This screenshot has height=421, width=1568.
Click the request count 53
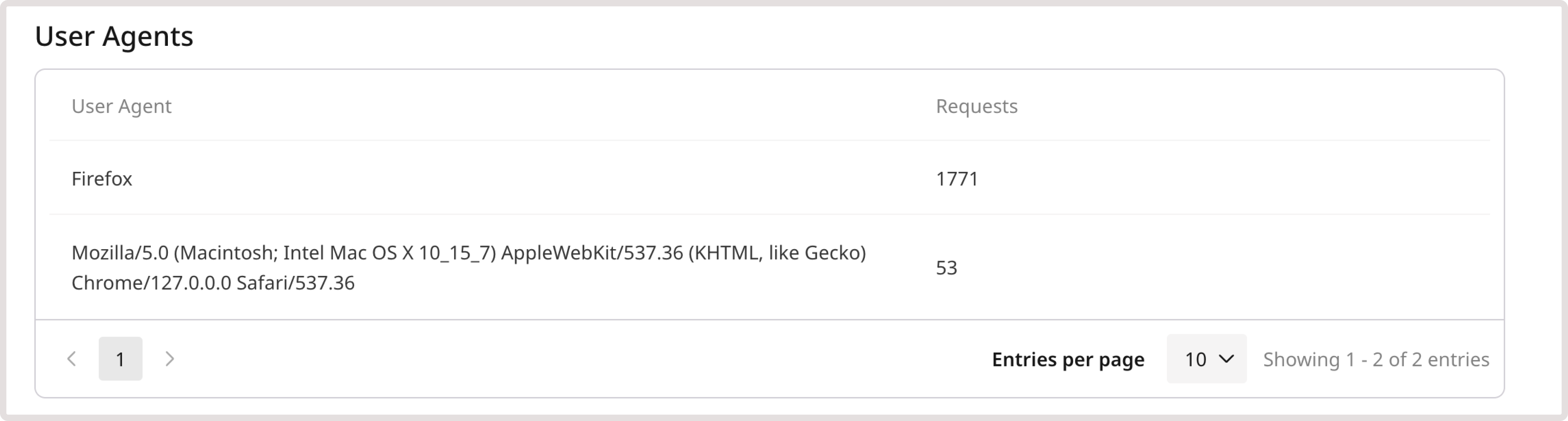pos(947,266)
